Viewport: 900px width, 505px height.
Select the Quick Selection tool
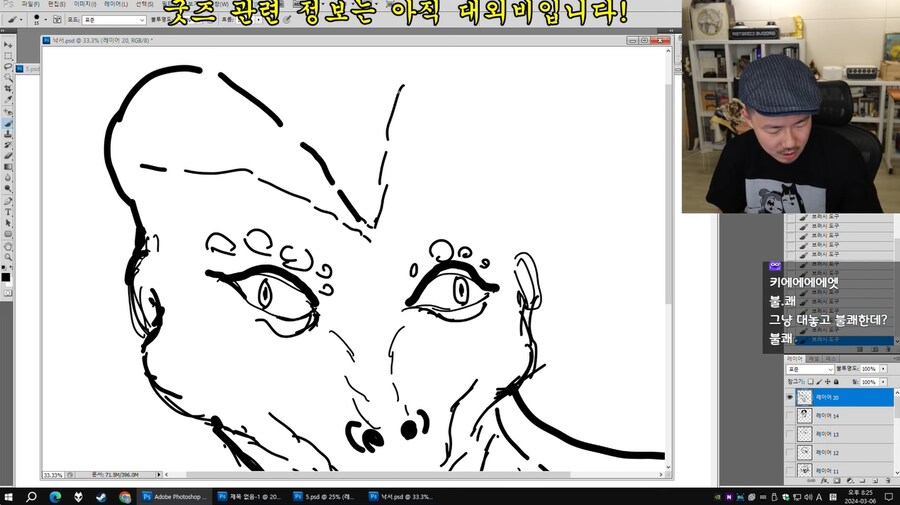pyautogui.click(x=8, y=77)
